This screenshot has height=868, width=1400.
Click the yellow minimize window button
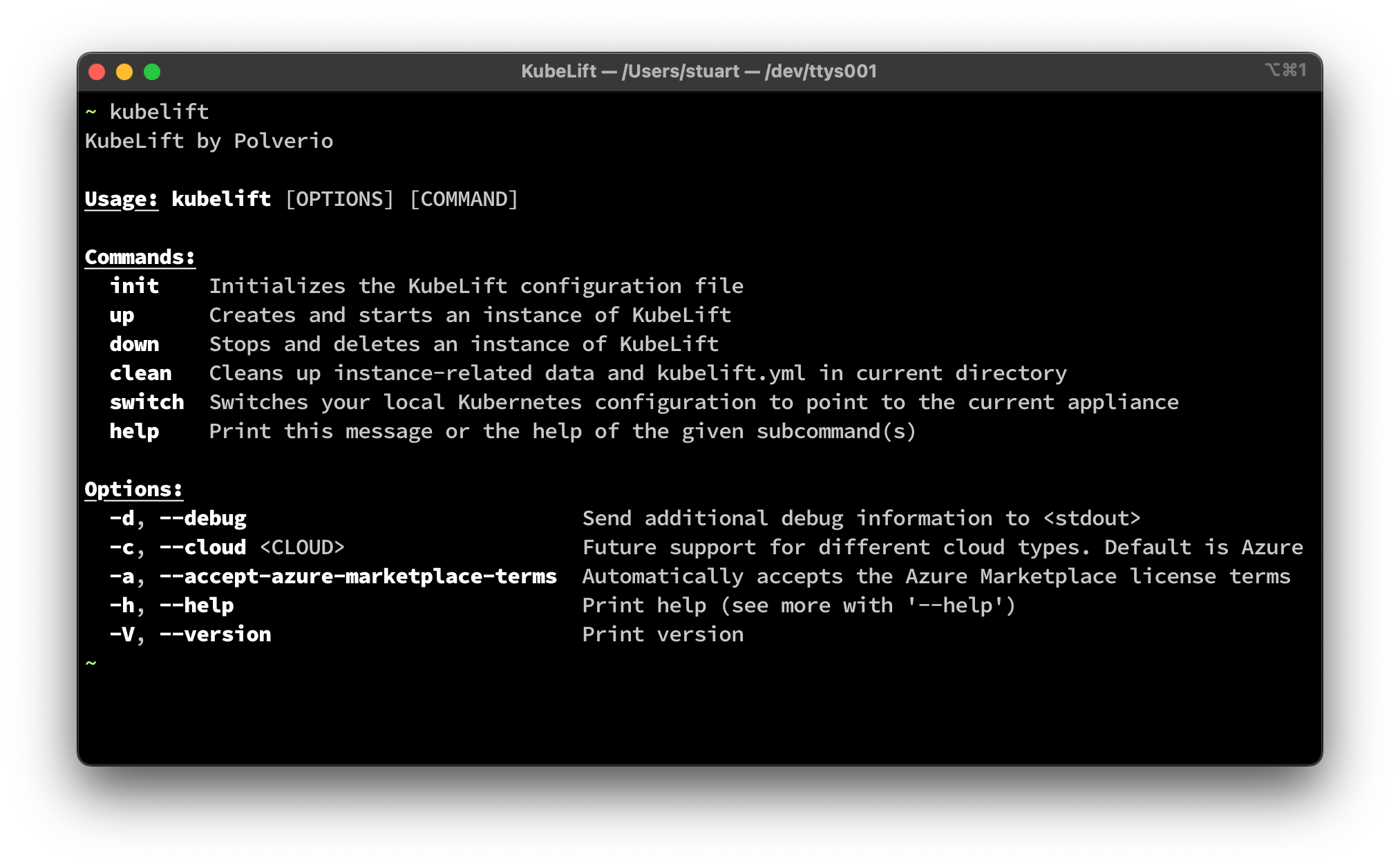(124, 72)
